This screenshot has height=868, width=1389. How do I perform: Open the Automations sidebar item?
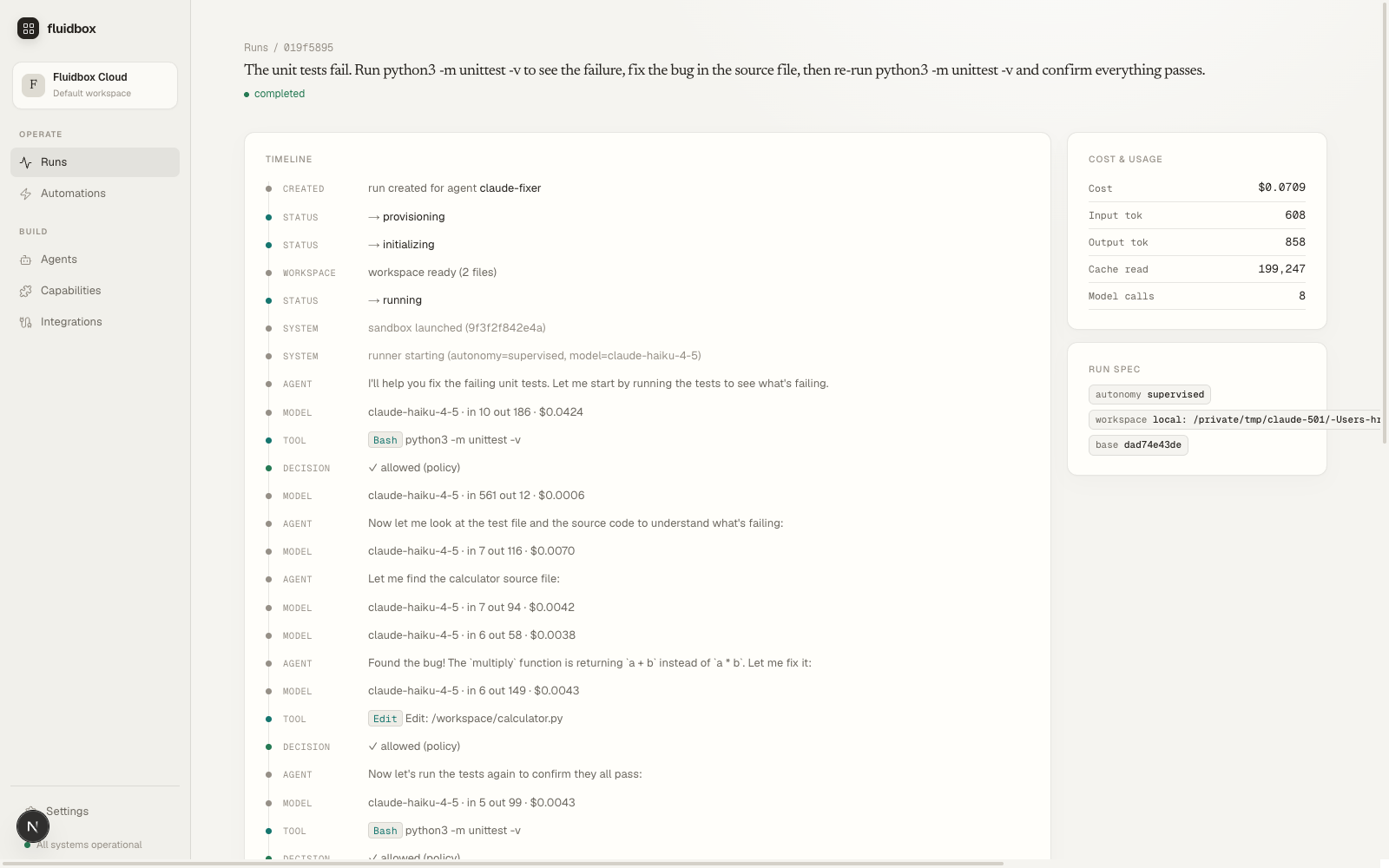[95, 194]
